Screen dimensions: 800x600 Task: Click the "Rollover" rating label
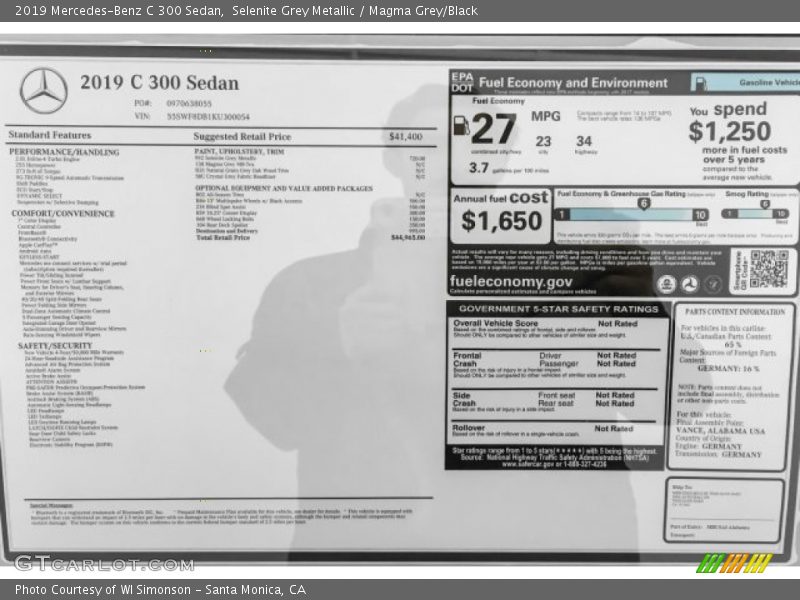click(x=468, y=428)
